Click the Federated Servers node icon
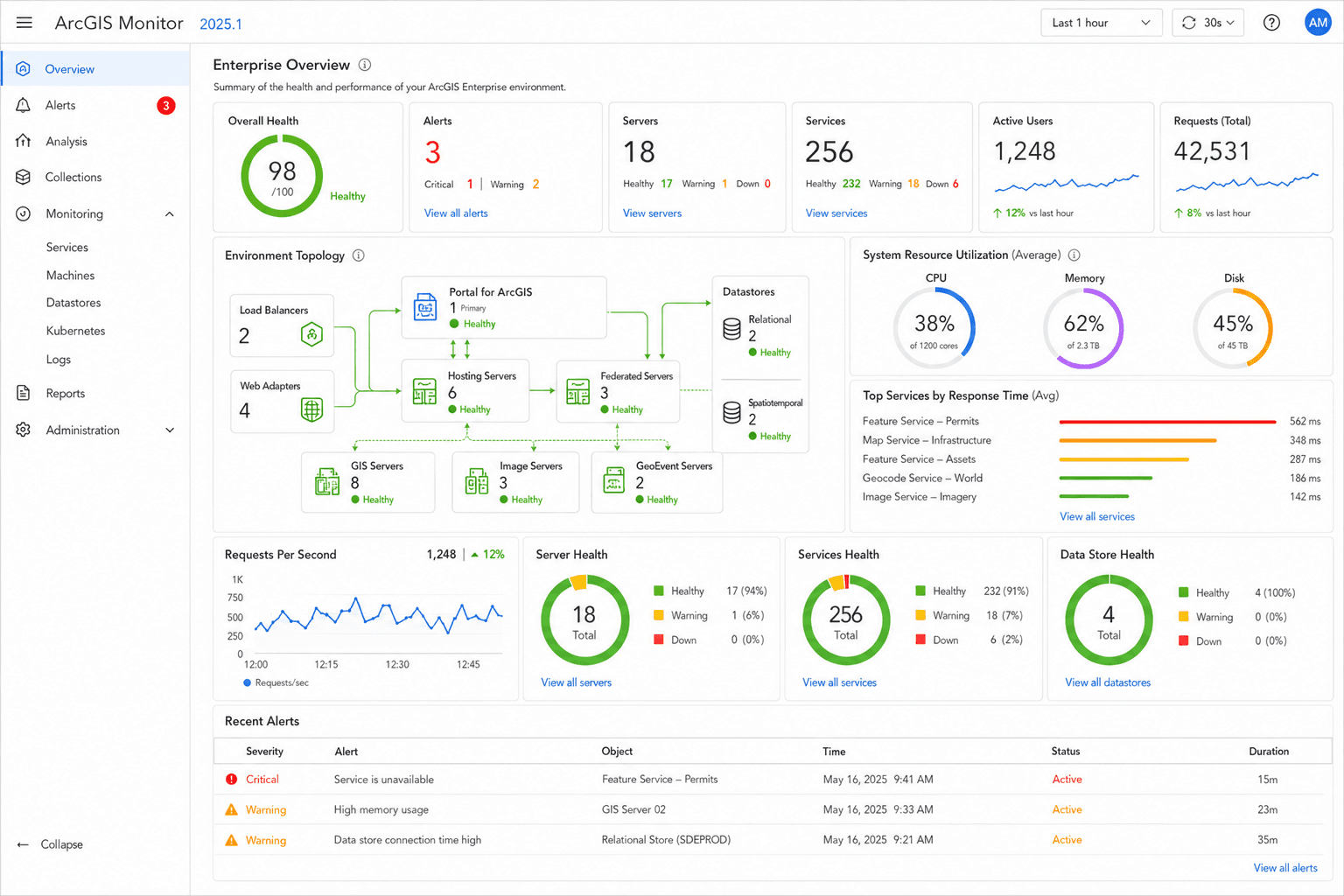1344x896 pixels. pos(577,391)
